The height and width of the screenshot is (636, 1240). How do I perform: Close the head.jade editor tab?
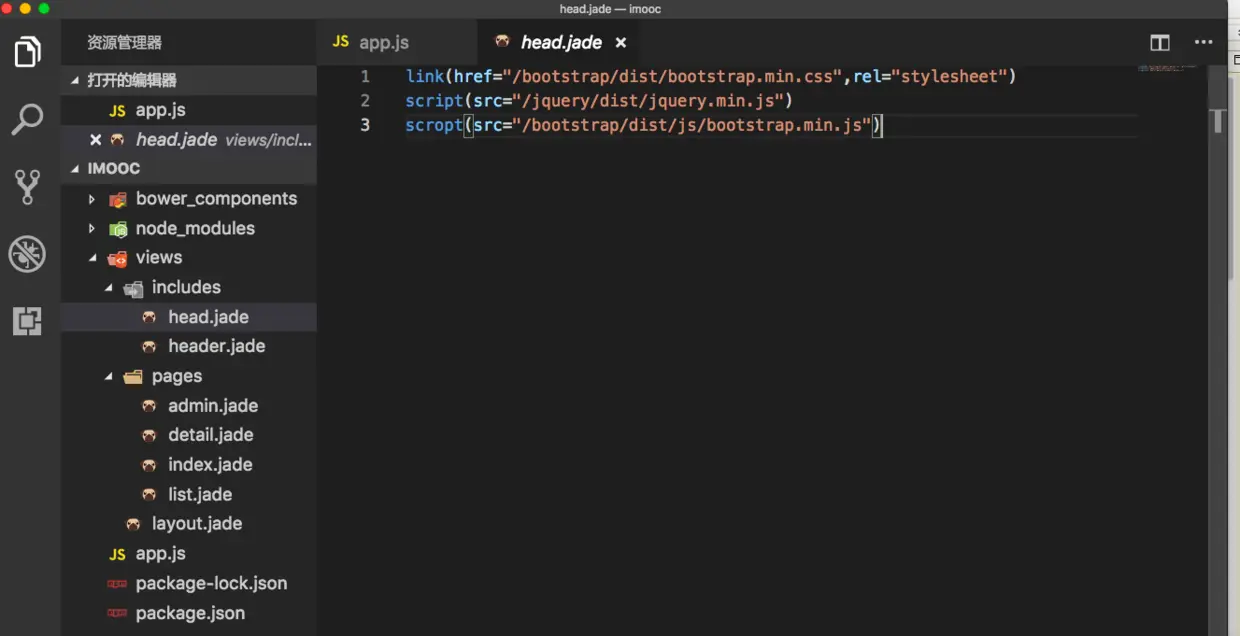point(620,43)
